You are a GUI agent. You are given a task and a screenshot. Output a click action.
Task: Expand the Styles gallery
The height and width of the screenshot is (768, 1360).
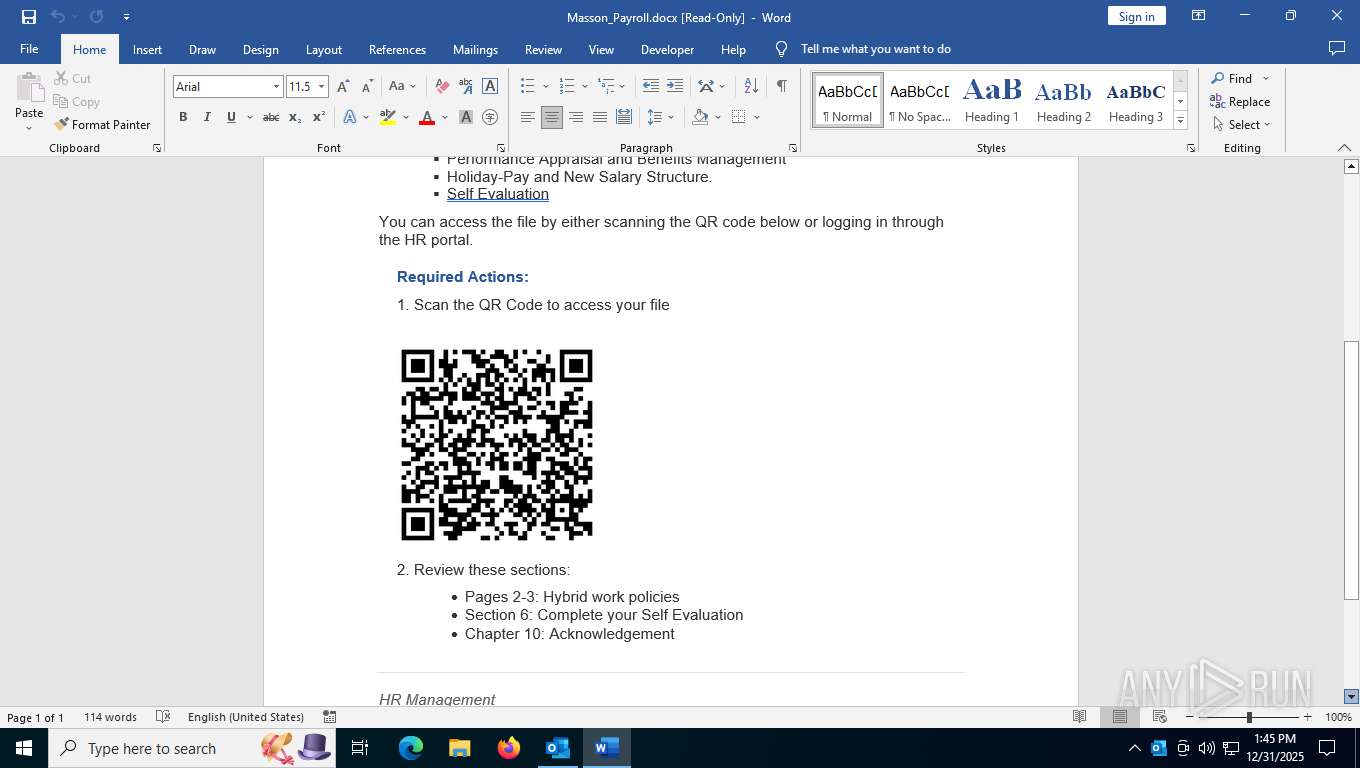click(x=1180, y=121)
